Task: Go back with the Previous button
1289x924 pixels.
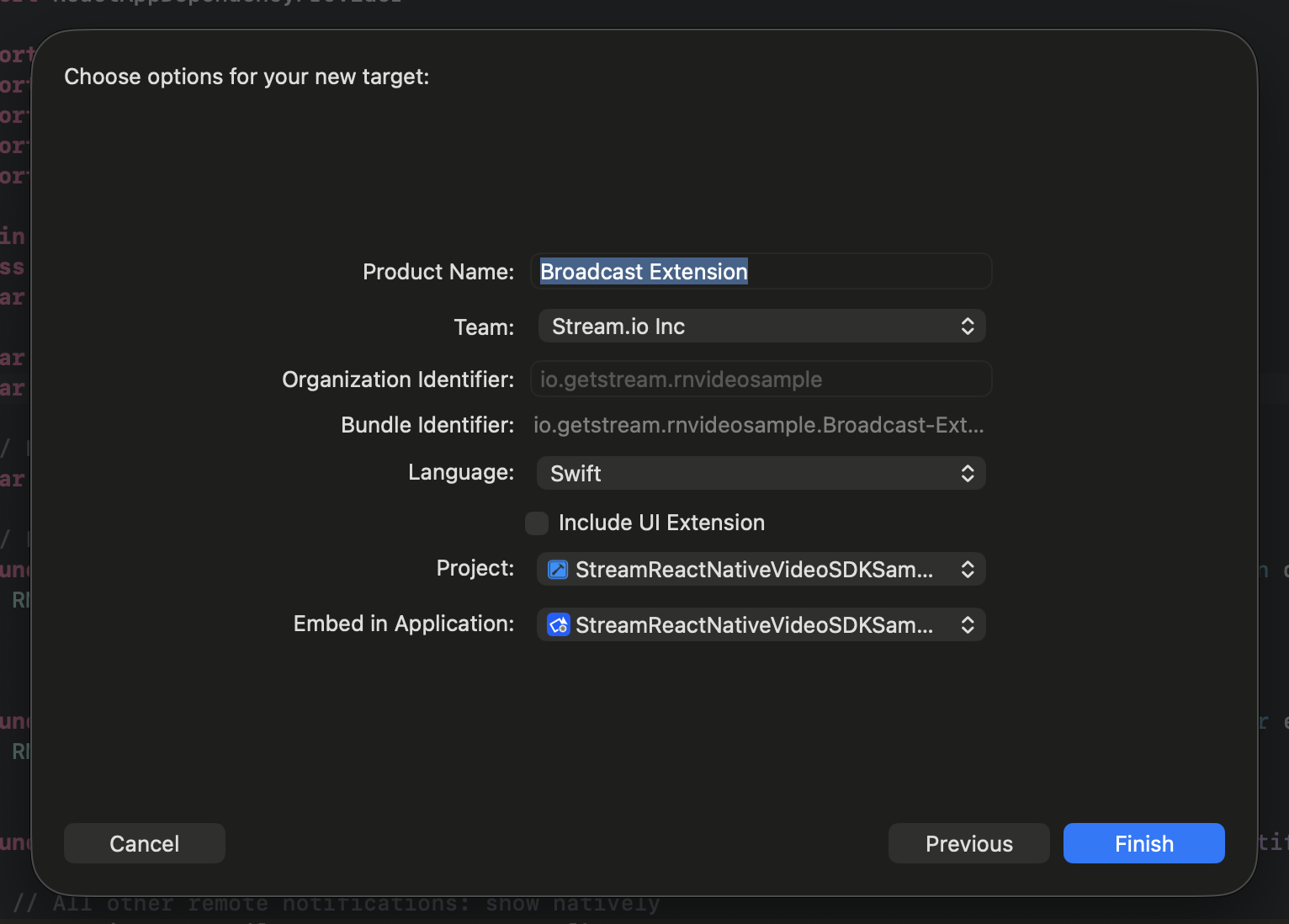Action: point(969,843)
